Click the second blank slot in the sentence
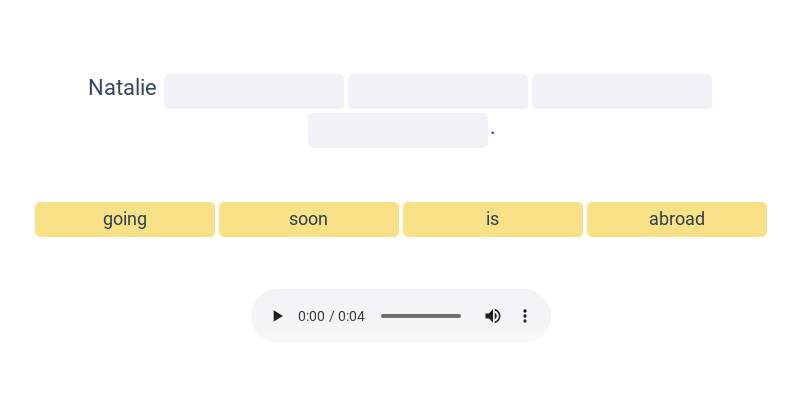The width and height of the screenshot is (800, 400). click(438, 91)
